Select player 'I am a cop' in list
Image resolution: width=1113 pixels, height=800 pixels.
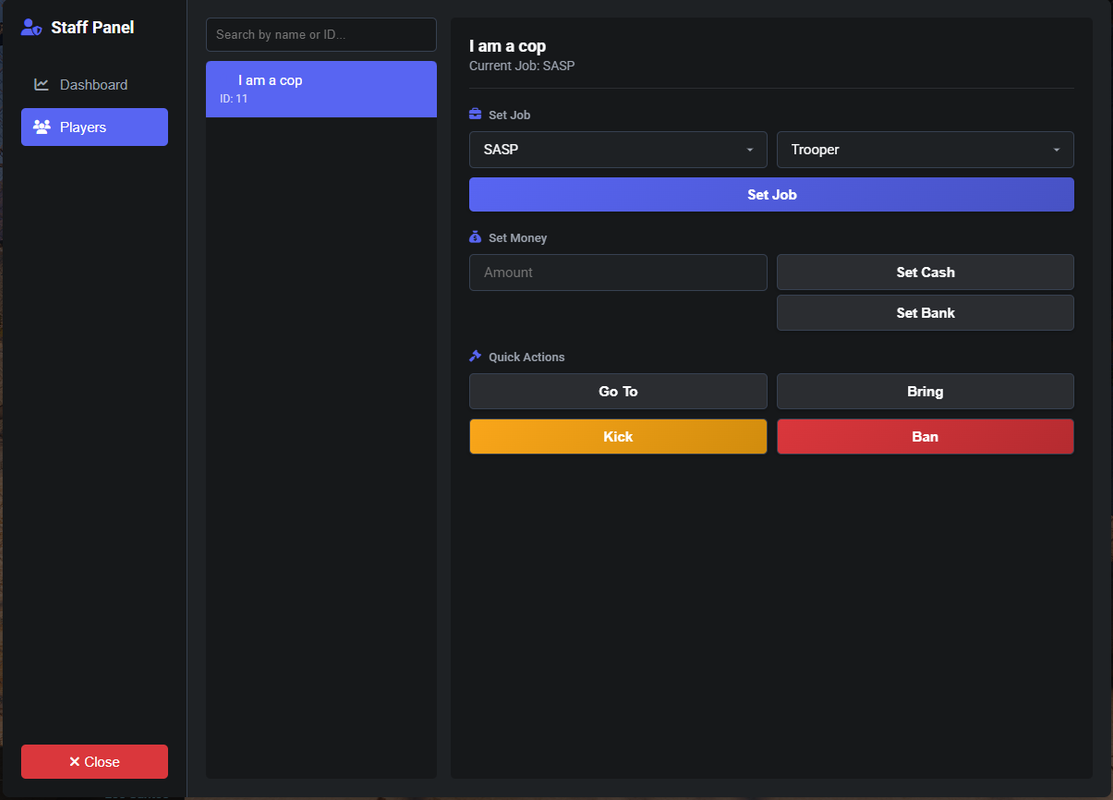point(321,89)
